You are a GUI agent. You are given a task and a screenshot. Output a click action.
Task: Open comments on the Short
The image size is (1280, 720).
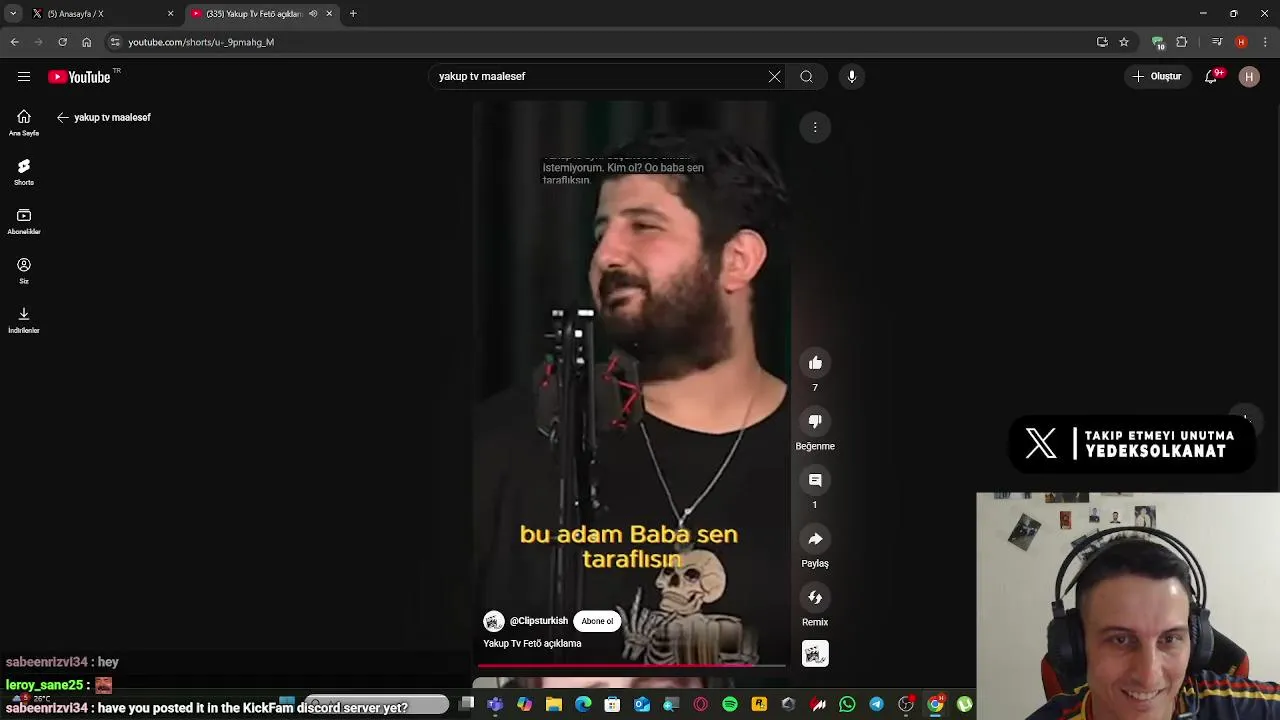(815, 480)
